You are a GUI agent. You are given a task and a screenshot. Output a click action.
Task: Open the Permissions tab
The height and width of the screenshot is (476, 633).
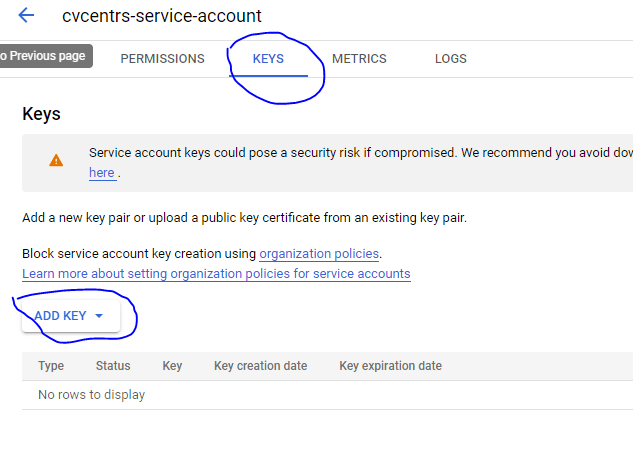[162, 59]
